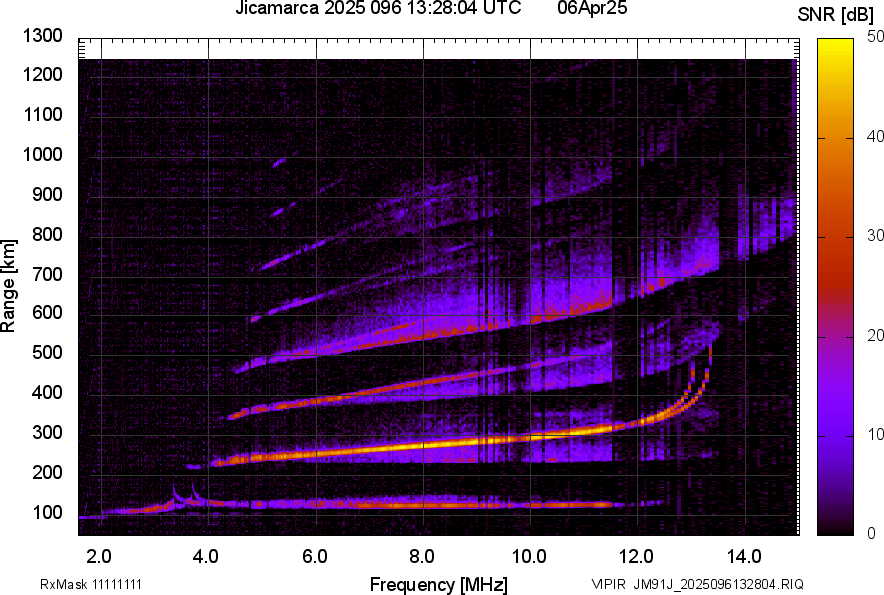884x595 pixels.
Task: Click the "RxMask 11111111" footer text
Action: [91, 584]
